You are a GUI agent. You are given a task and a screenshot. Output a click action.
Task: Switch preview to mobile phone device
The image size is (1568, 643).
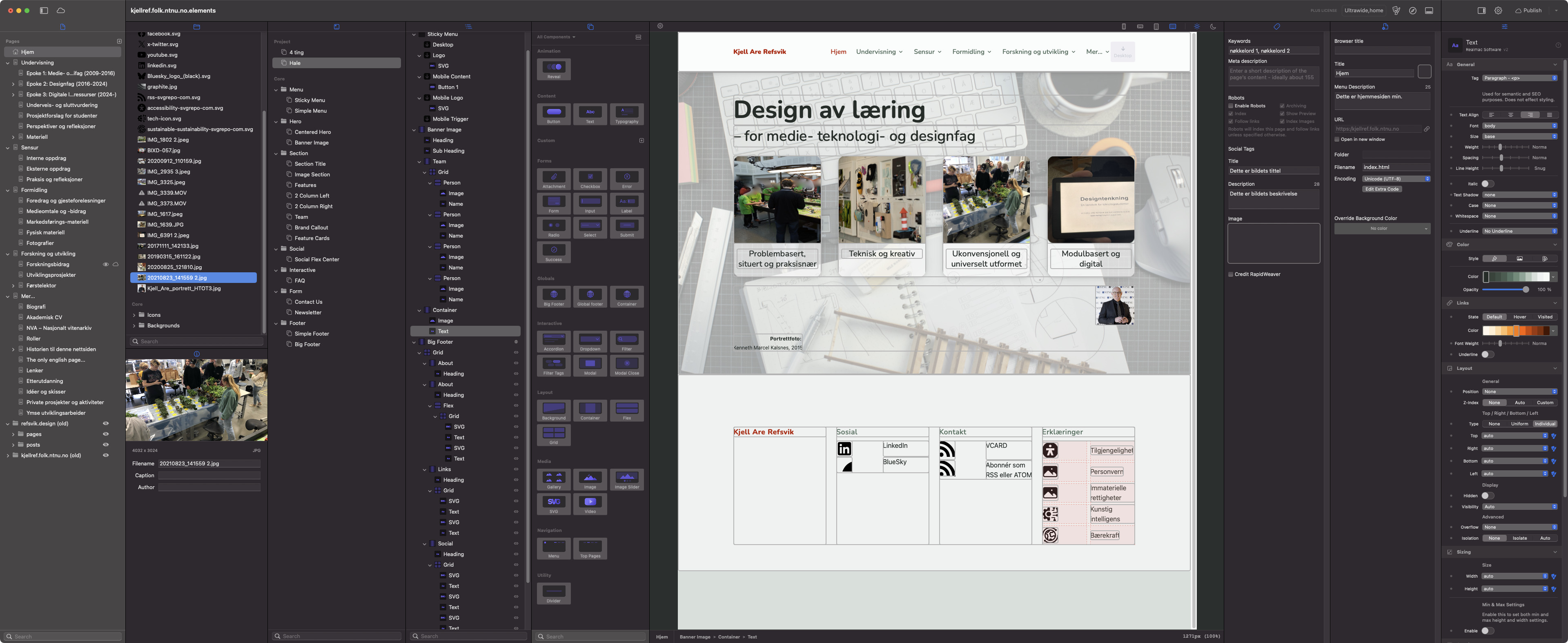point(1124,27)
